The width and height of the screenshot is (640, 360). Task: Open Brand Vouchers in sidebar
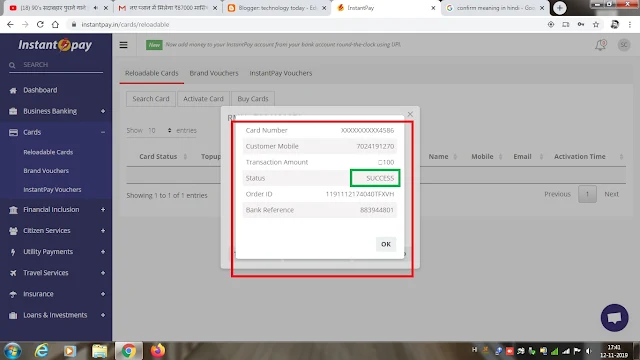(46, 171)
